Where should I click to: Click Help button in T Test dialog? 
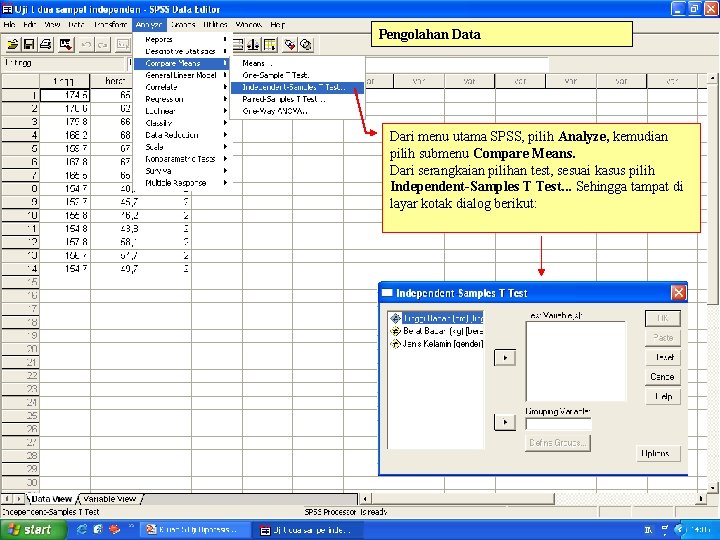663,397
